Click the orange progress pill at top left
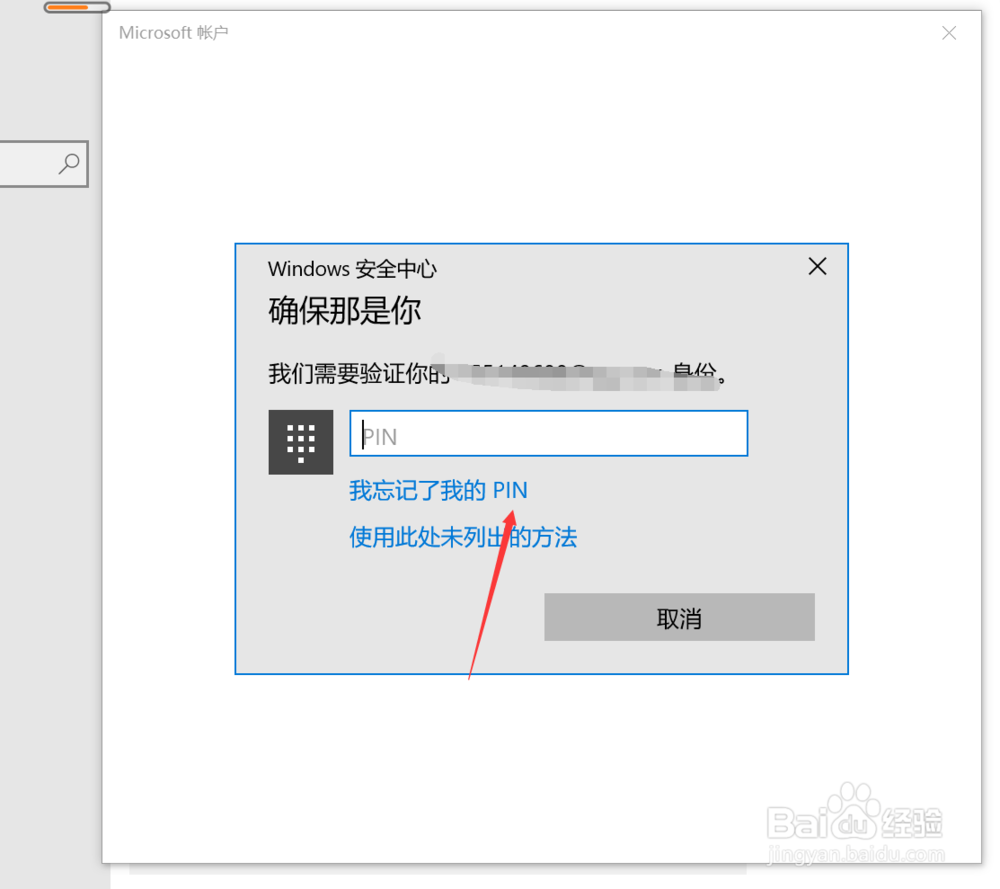The height and width of the screenshot is (889, 1000). coord(77,6)
